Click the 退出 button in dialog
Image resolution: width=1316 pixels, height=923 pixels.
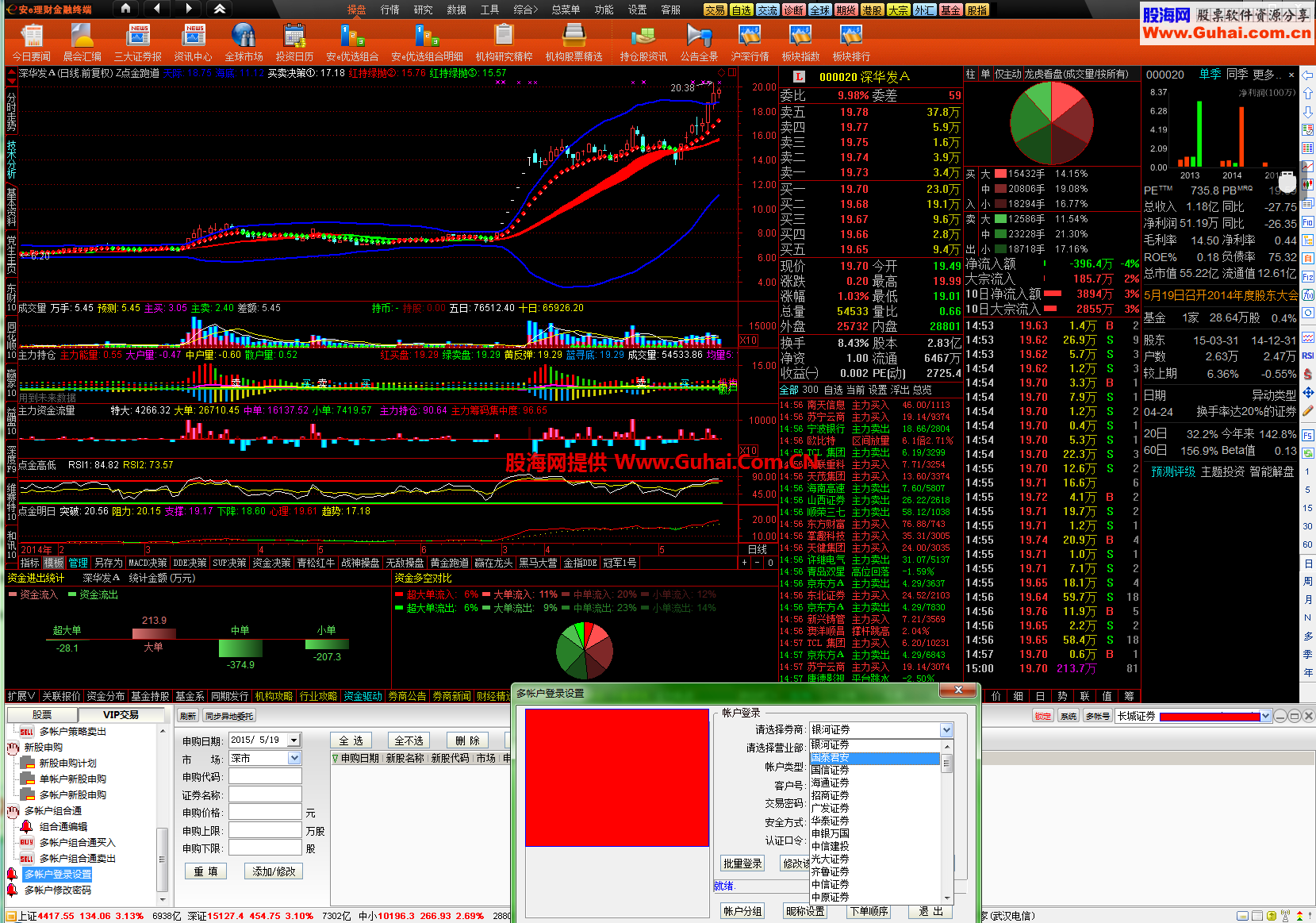[930, 911]
